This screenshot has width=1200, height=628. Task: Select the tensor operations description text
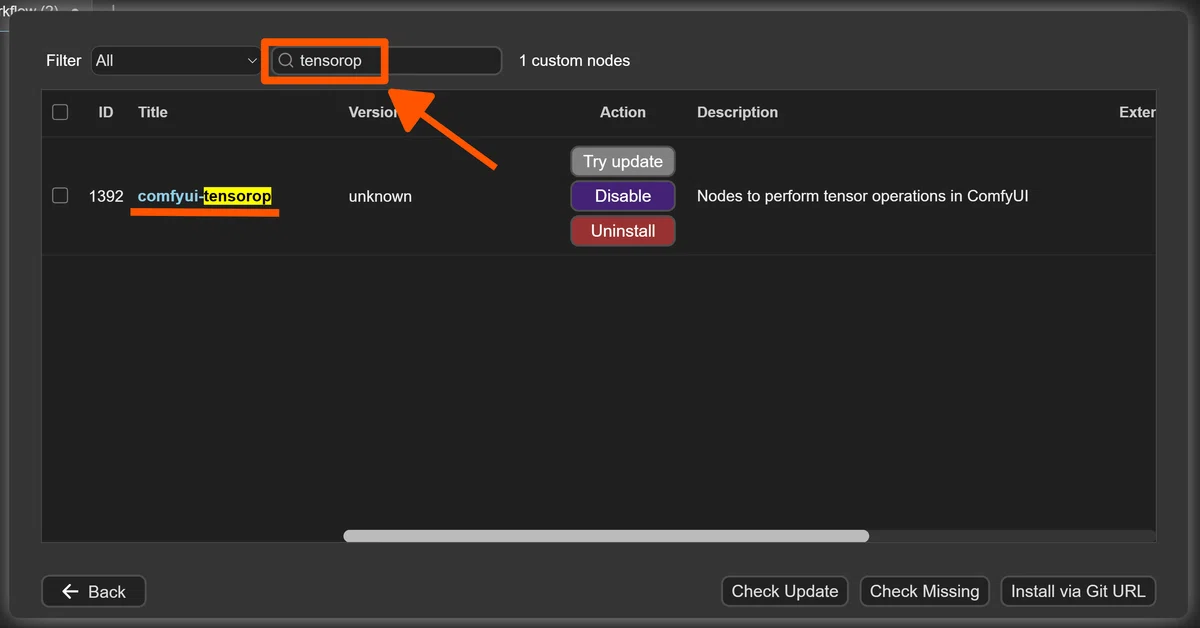(862, 196)
